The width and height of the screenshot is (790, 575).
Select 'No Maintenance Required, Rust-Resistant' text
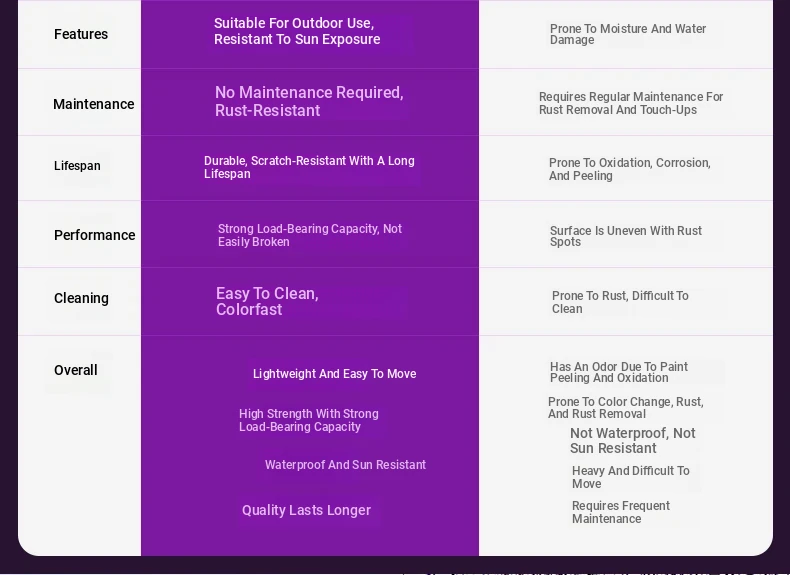pyautogui.click(x=309, y=101)
